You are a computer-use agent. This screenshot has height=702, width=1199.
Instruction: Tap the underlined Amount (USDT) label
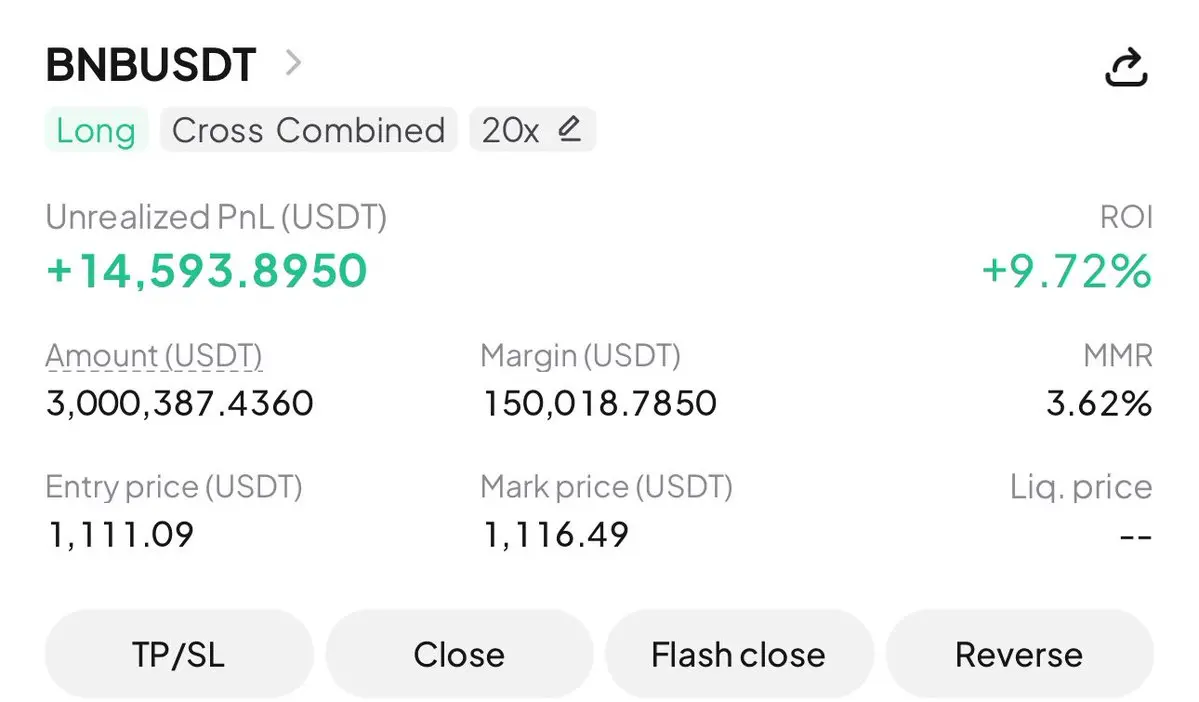[x=154, y=356]
